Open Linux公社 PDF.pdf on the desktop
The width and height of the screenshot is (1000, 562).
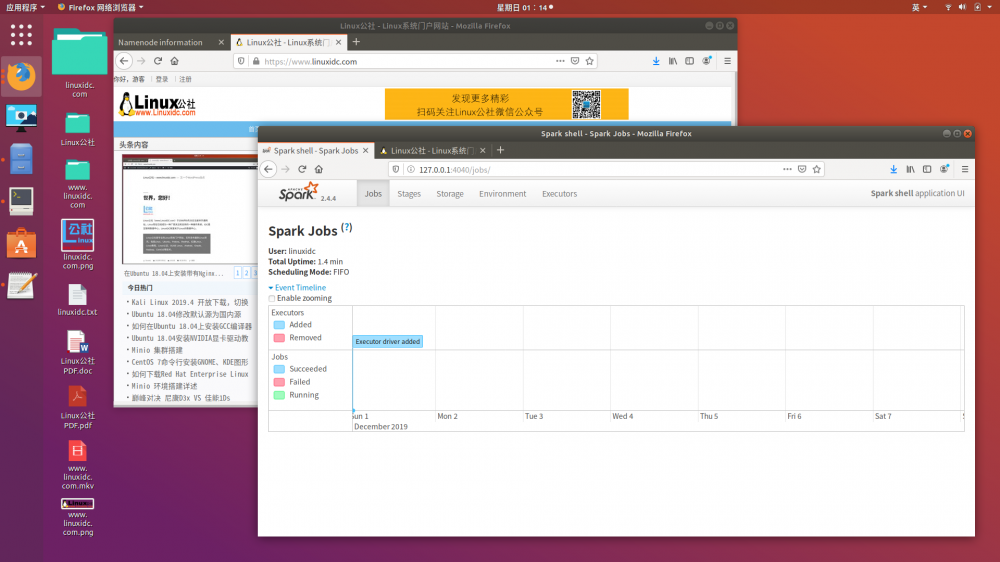point(77,408)
